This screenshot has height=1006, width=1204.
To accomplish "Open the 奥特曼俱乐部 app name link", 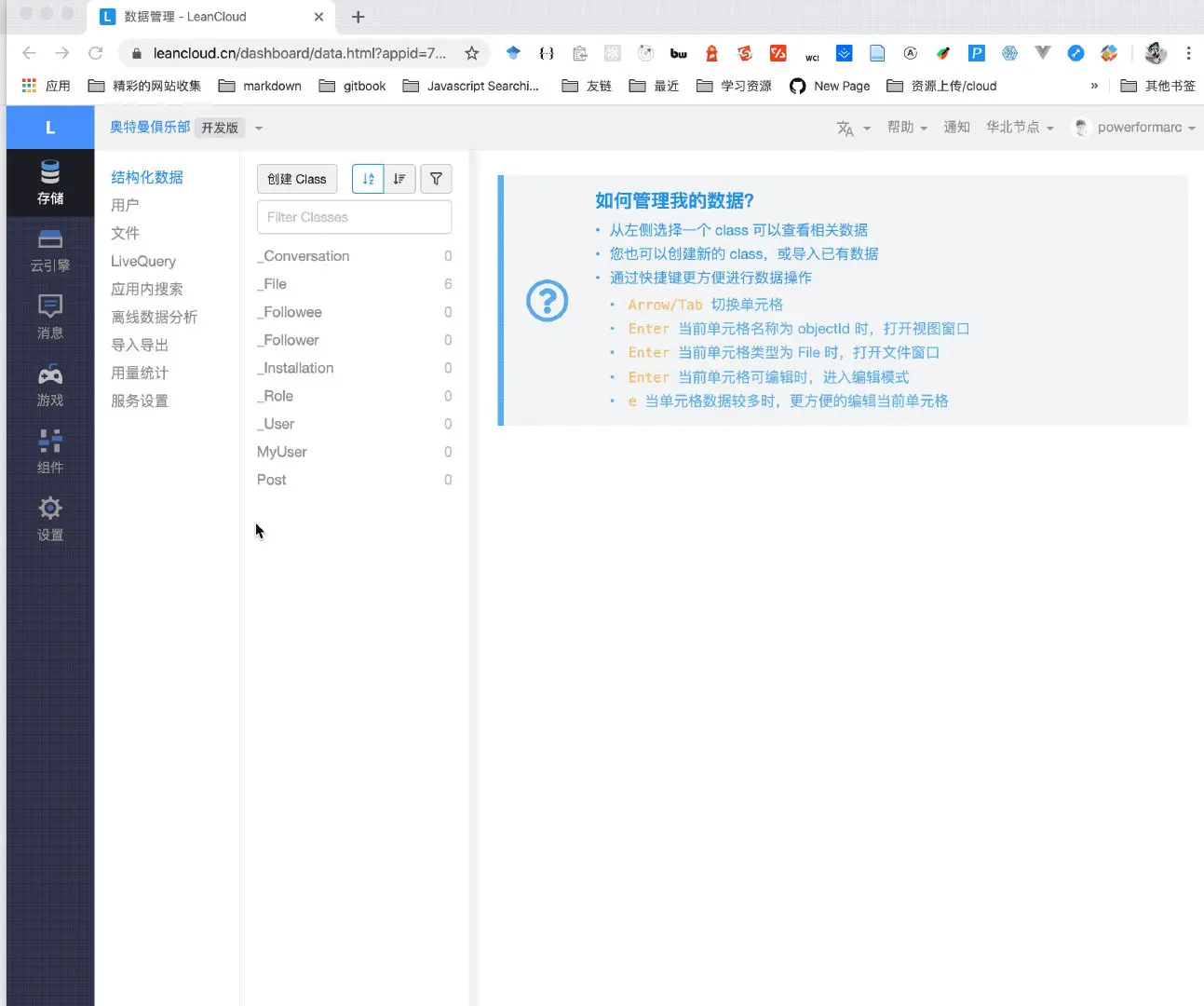I will point(150,127).
